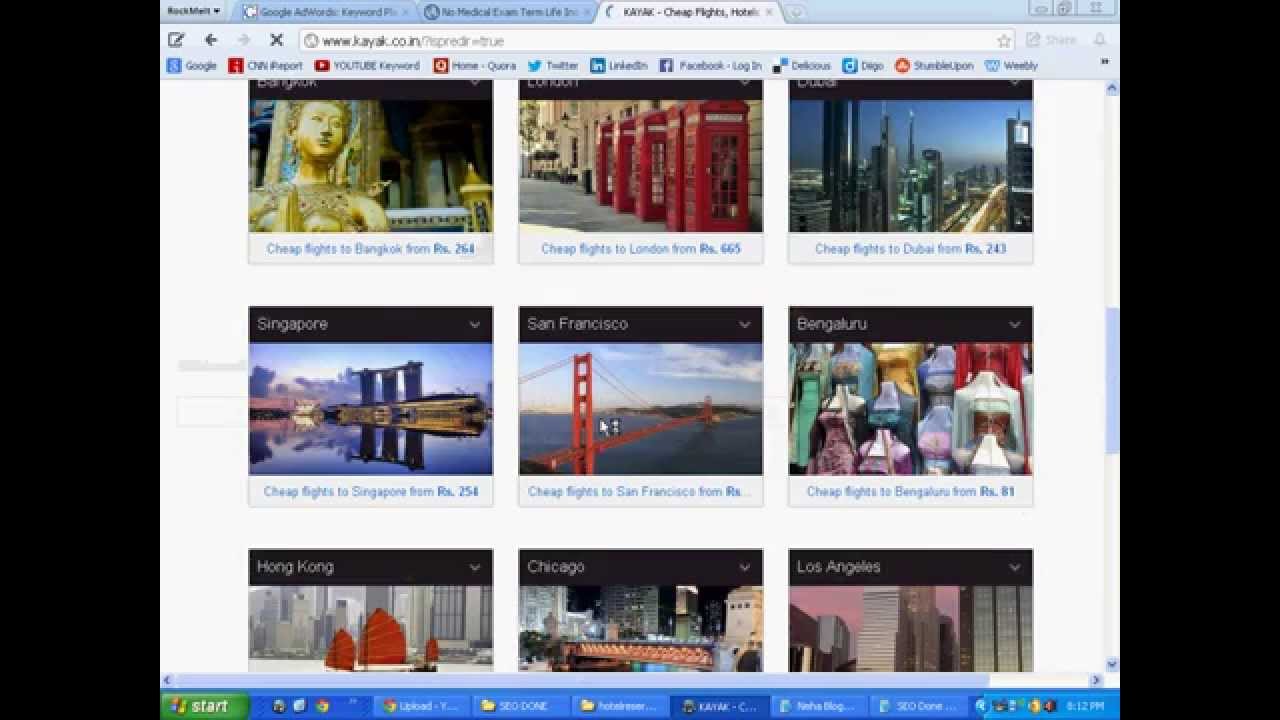Open the StumbleUpon bookmark
The height and width of the screenshot is (720, 1280).
(x=934, y=65)
